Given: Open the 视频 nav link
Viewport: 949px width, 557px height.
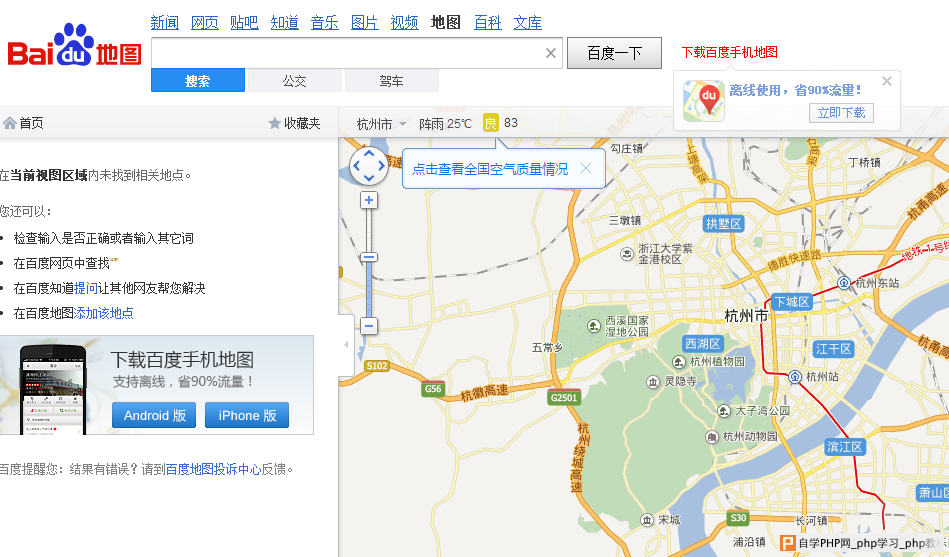Looking at the screenshot, I should click(x=404, y=23).
